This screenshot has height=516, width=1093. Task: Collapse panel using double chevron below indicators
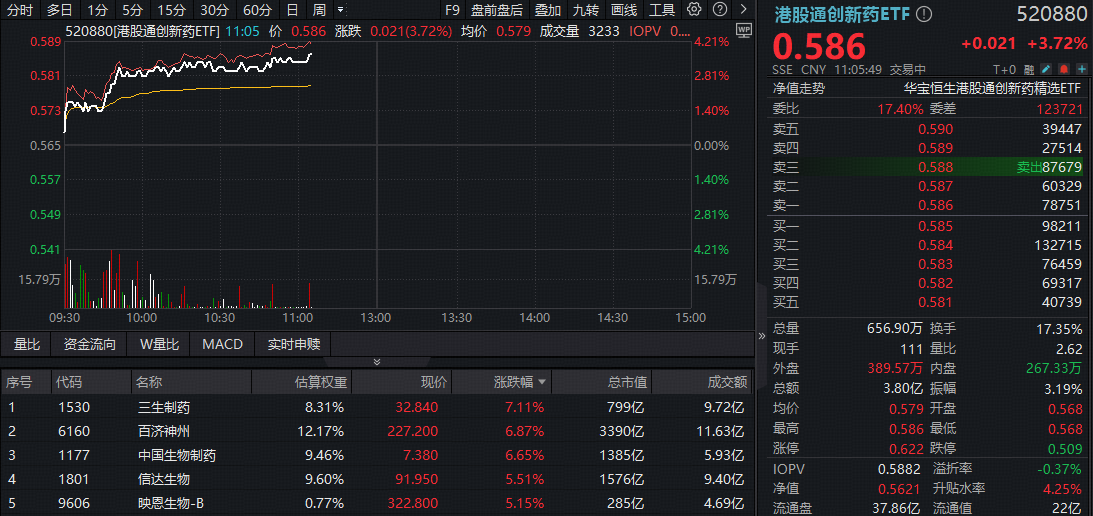point(377,362)
